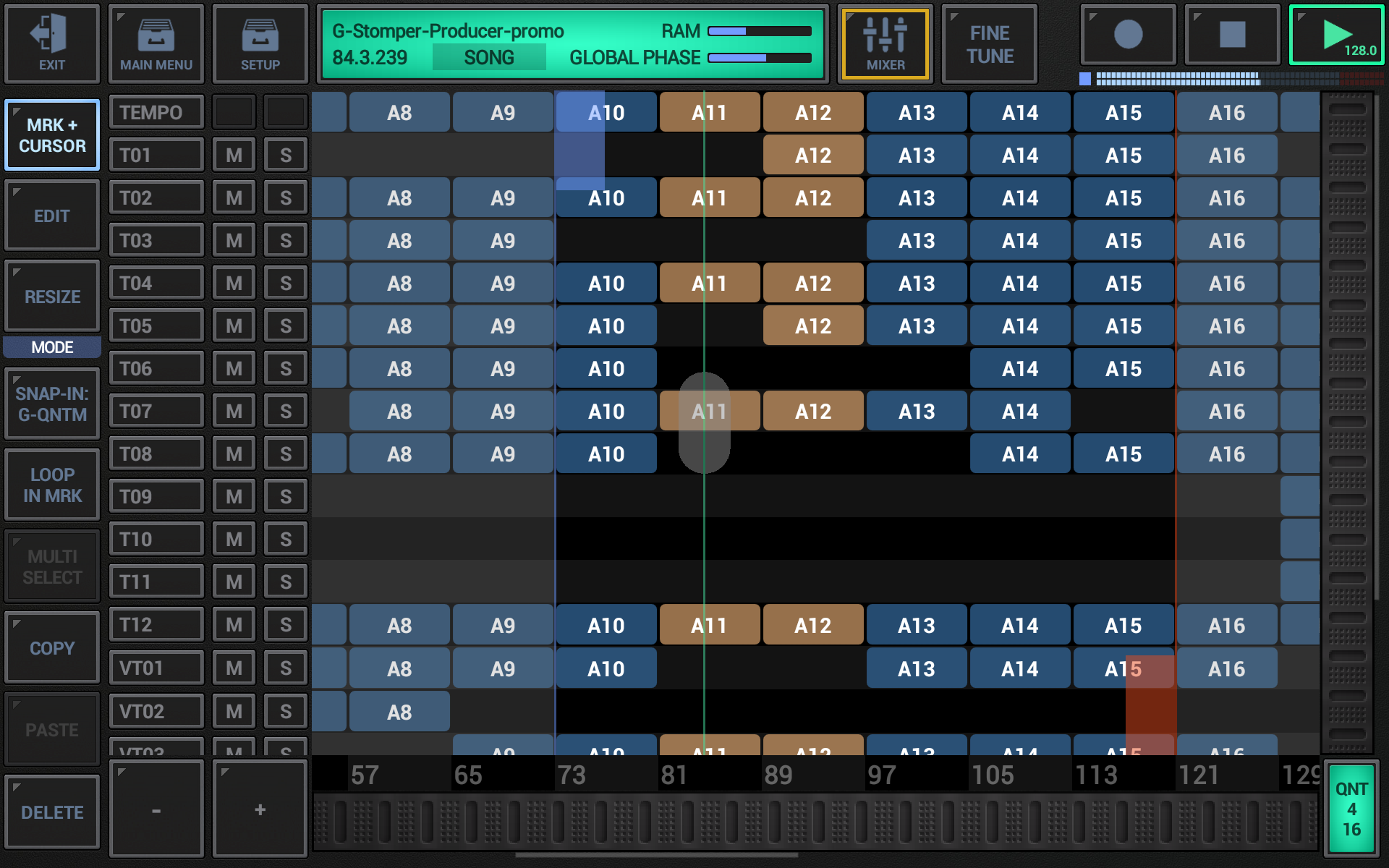Start playback with the Play button

click(x=1336, y=35)
